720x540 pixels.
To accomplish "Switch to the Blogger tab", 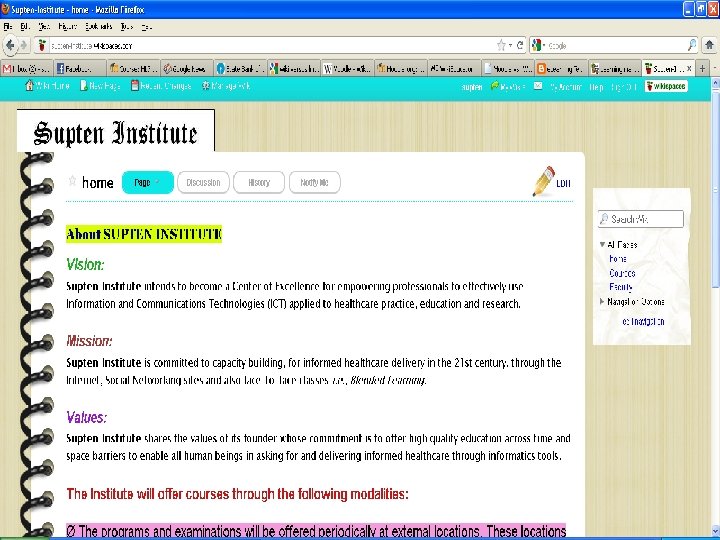I will (561, 68).
